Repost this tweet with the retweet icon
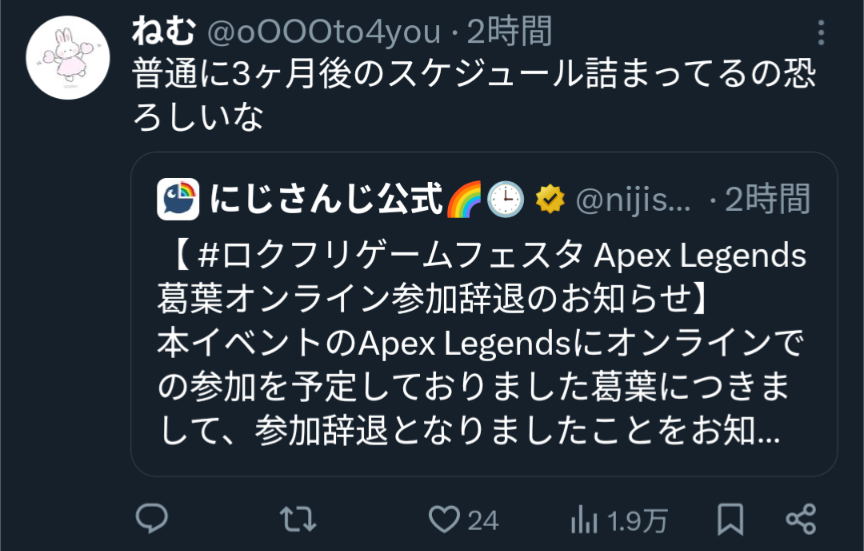 point(298,519)
